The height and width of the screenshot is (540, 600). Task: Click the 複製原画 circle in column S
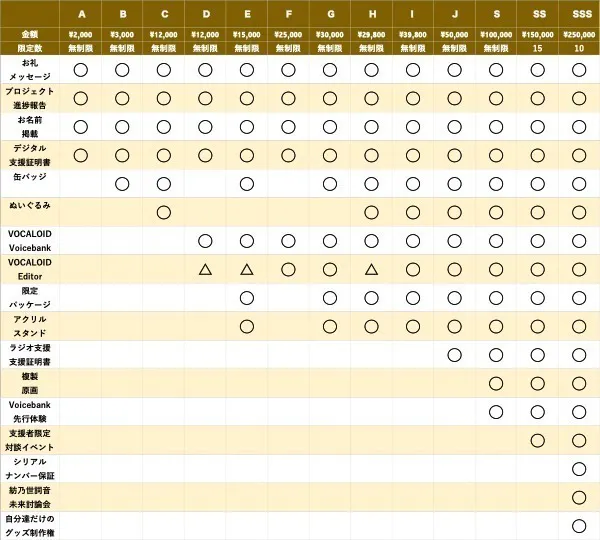tap(496, 383)
